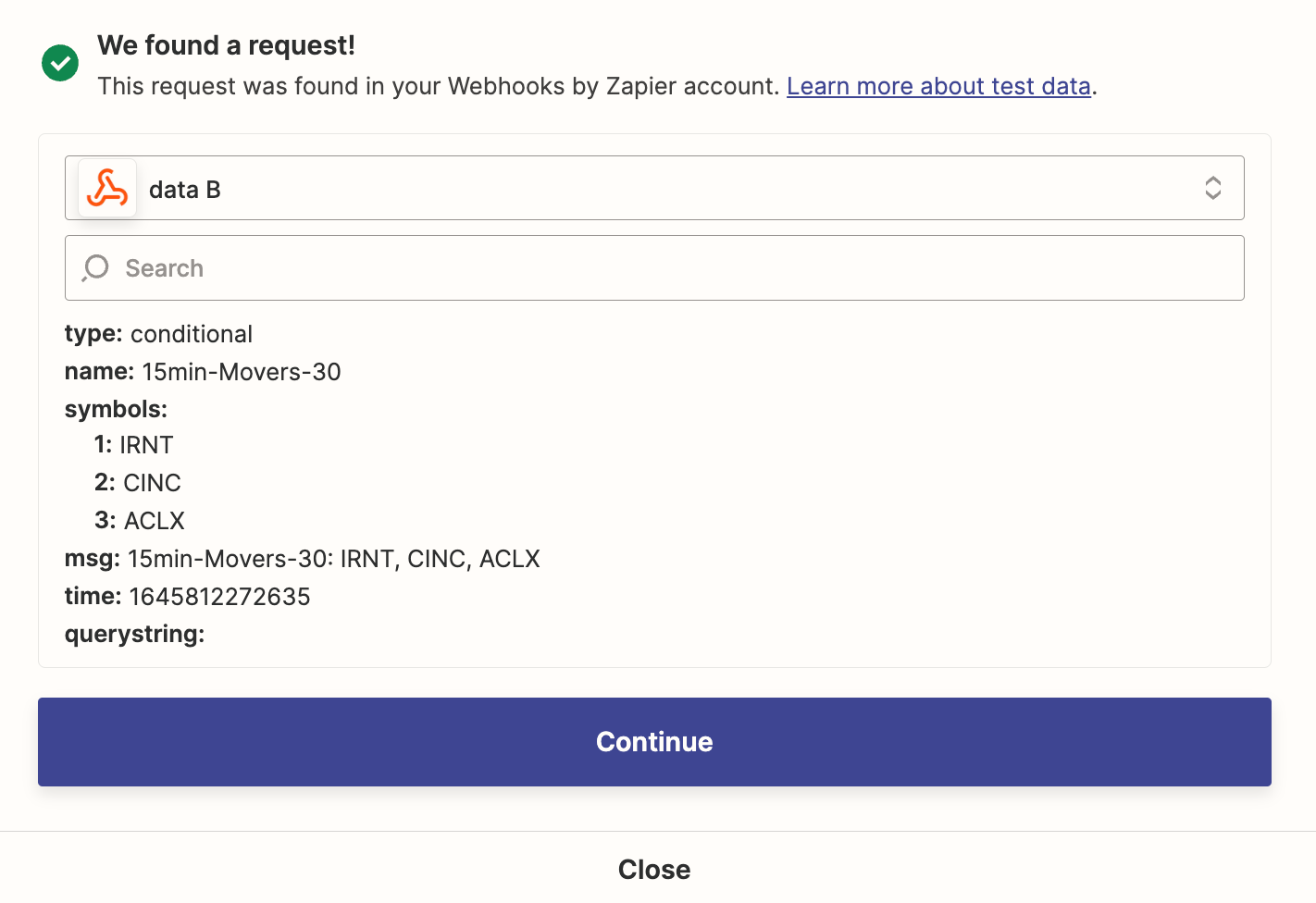Click the msg field value
The image size is (1316, 903).
pyautogui.click(x=334, y=559)
